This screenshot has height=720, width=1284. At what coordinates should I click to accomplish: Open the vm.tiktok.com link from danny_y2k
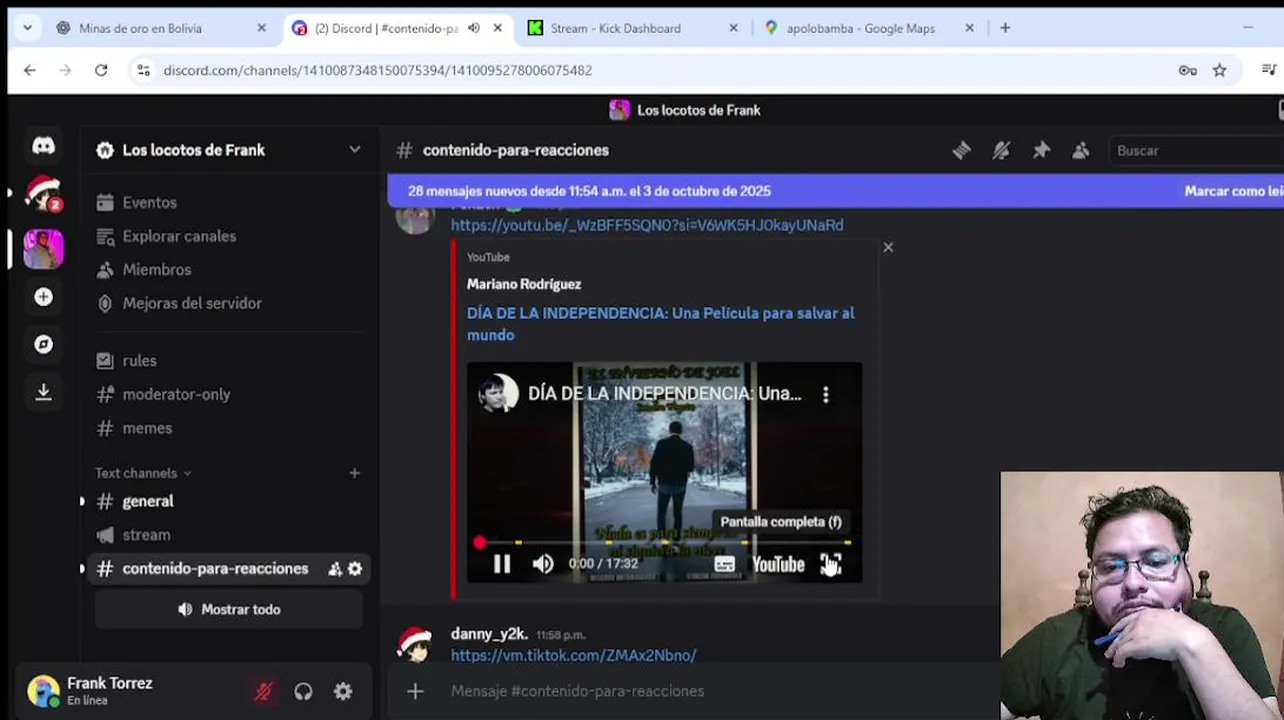pyautogui.click(x=574, y=655)
